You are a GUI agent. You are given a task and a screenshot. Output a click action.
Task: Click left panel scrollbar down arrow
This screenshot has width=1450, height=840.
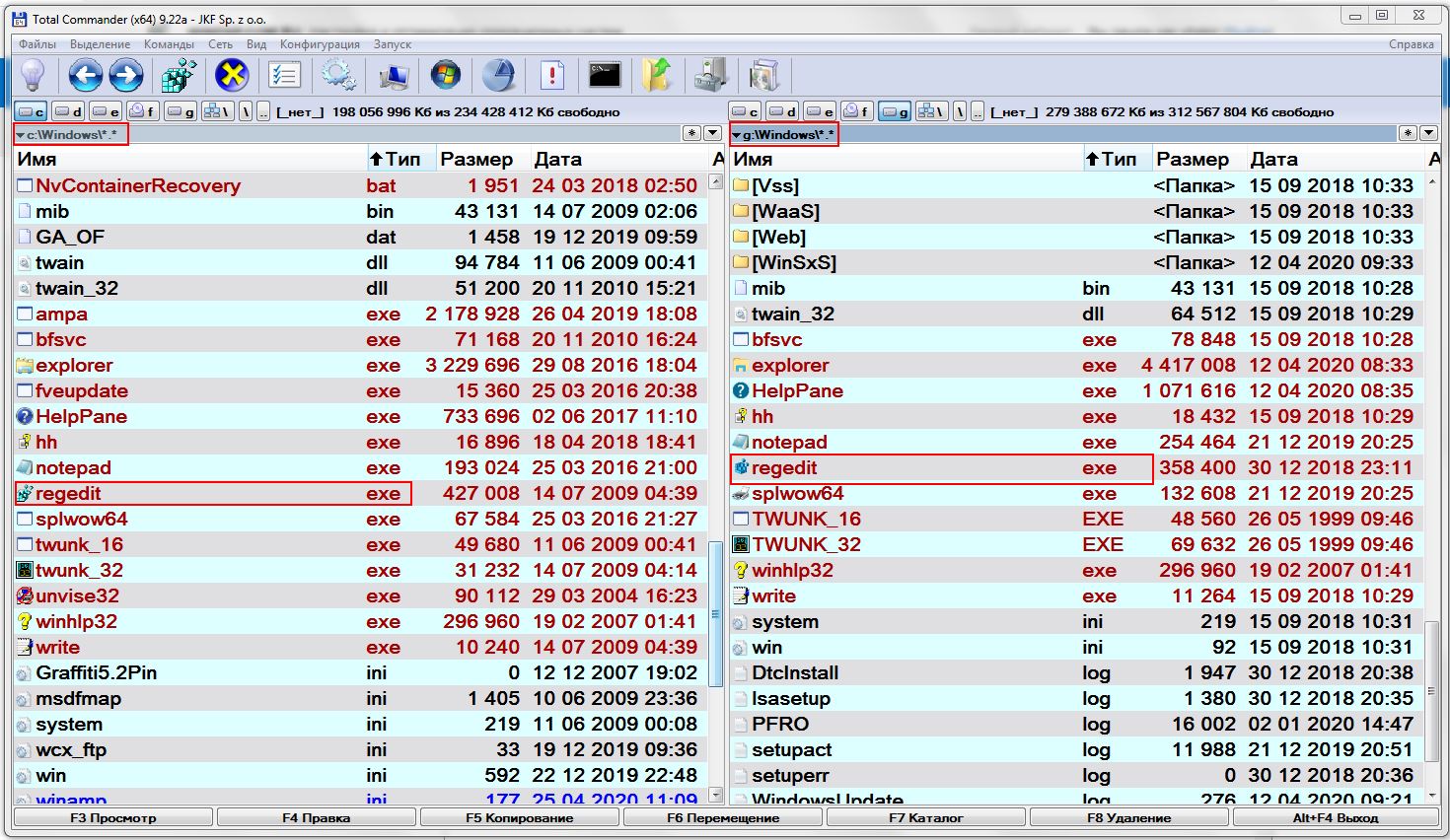pos(716,795)
